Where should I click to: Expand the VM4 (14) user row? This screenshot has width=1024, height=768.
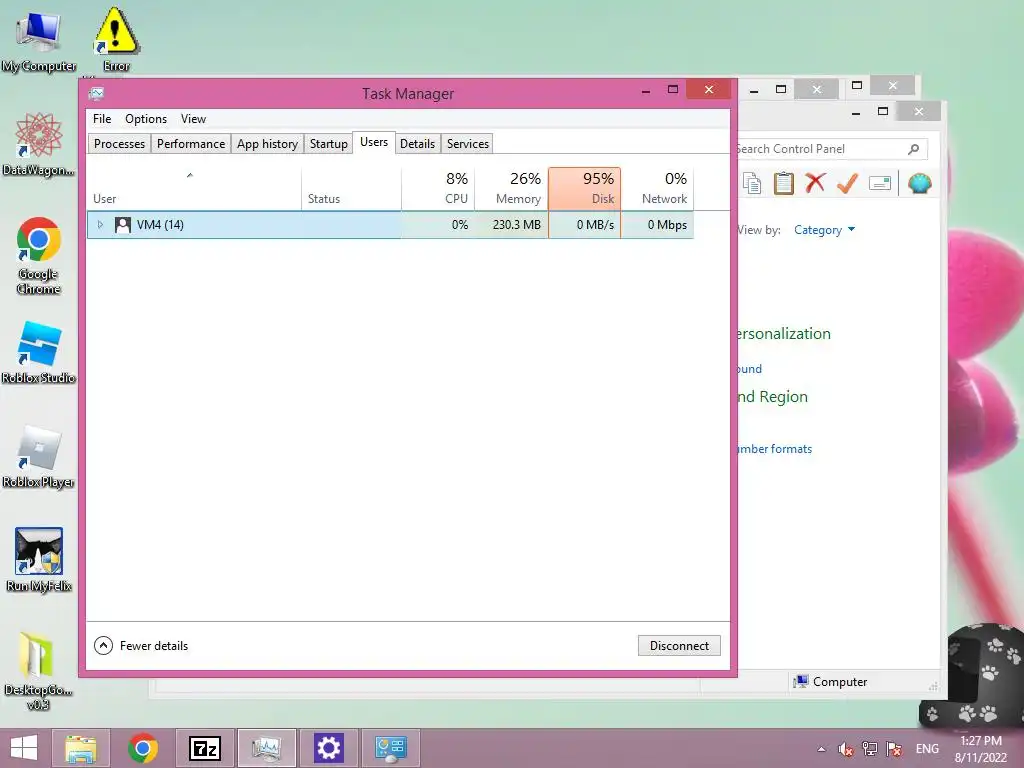click(x=100, y=225)
